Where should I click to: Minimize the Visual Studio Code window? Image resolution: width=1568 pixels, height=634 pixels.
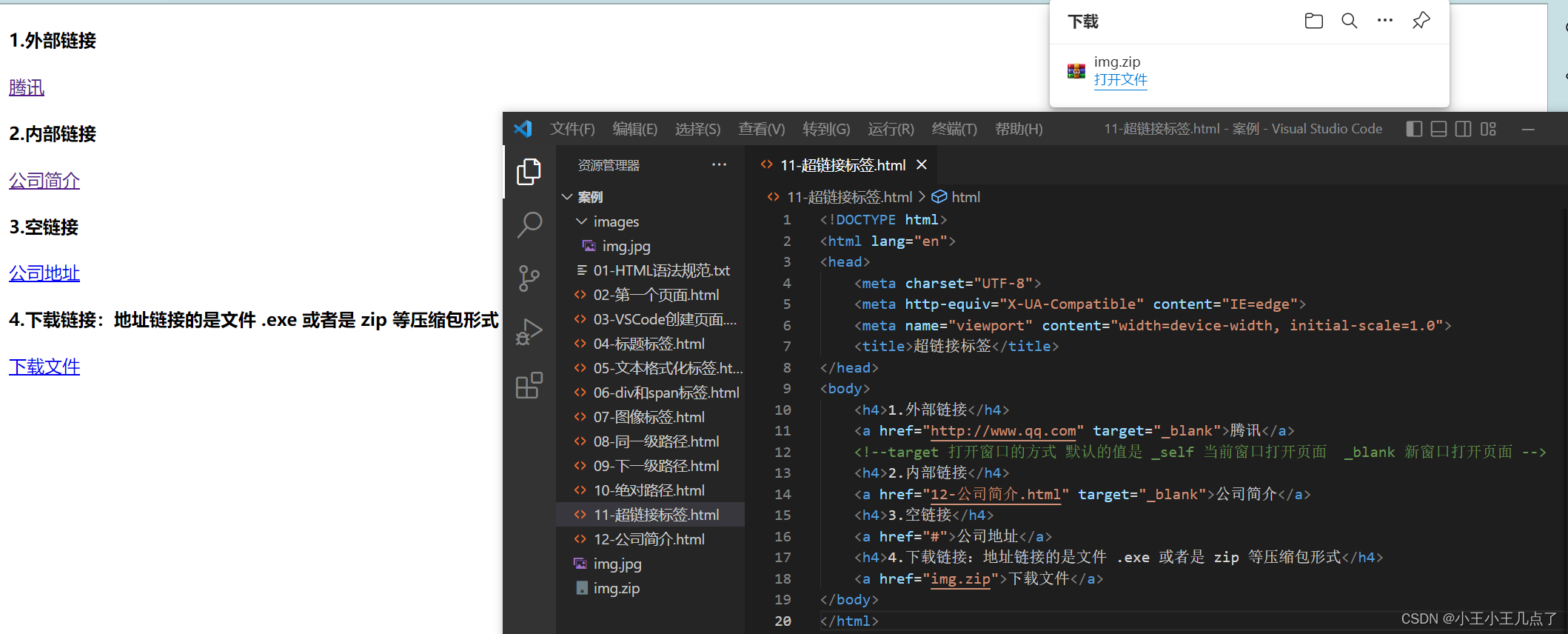click(1528, 129)
